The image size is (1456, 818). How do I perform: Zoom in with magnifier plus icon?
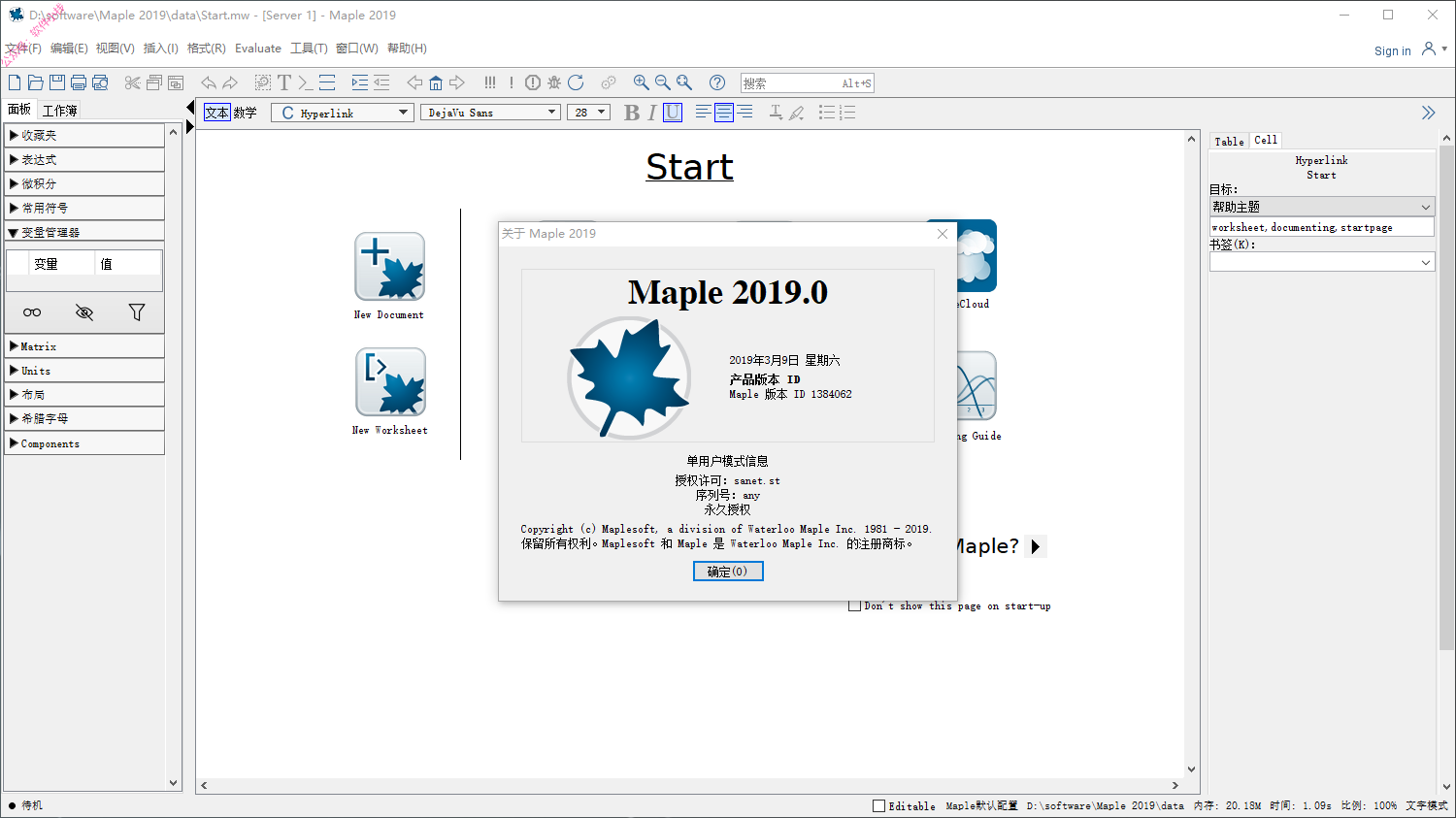pos(641,82)
